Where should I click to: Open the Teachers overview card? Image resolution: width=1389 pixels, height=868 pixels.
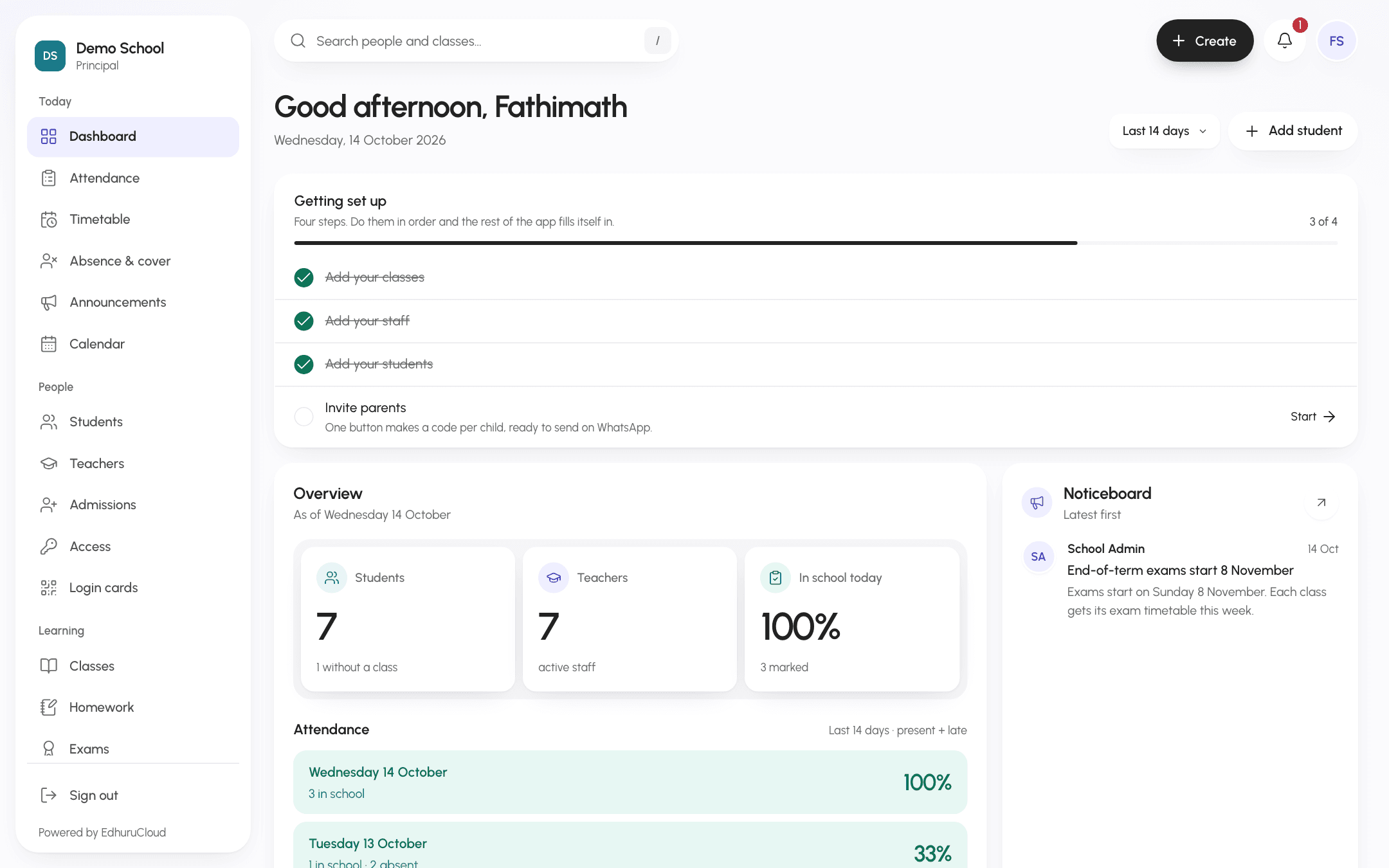(x=630, y=619)
